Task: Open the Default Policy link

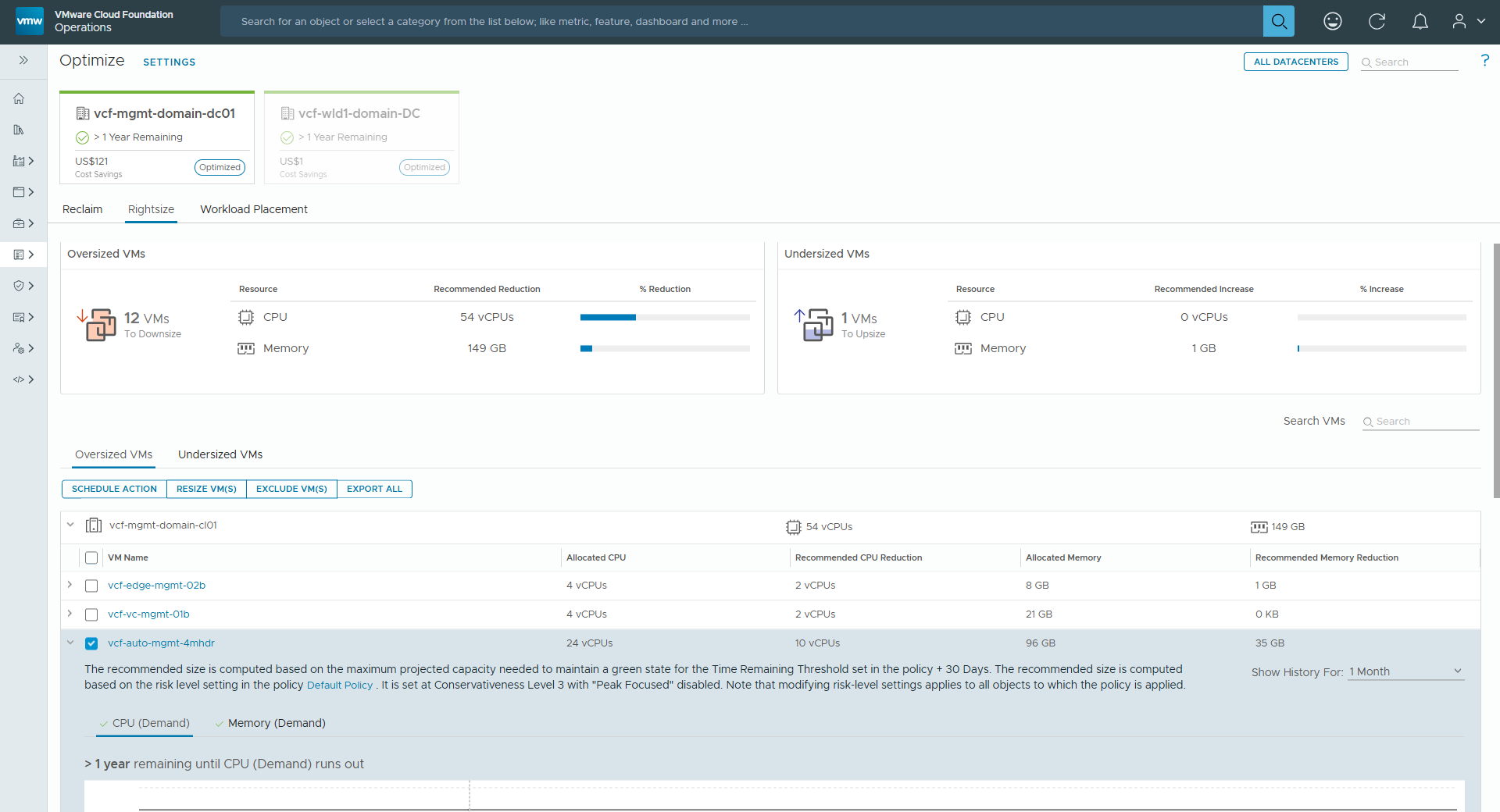Action: point(340,685)
